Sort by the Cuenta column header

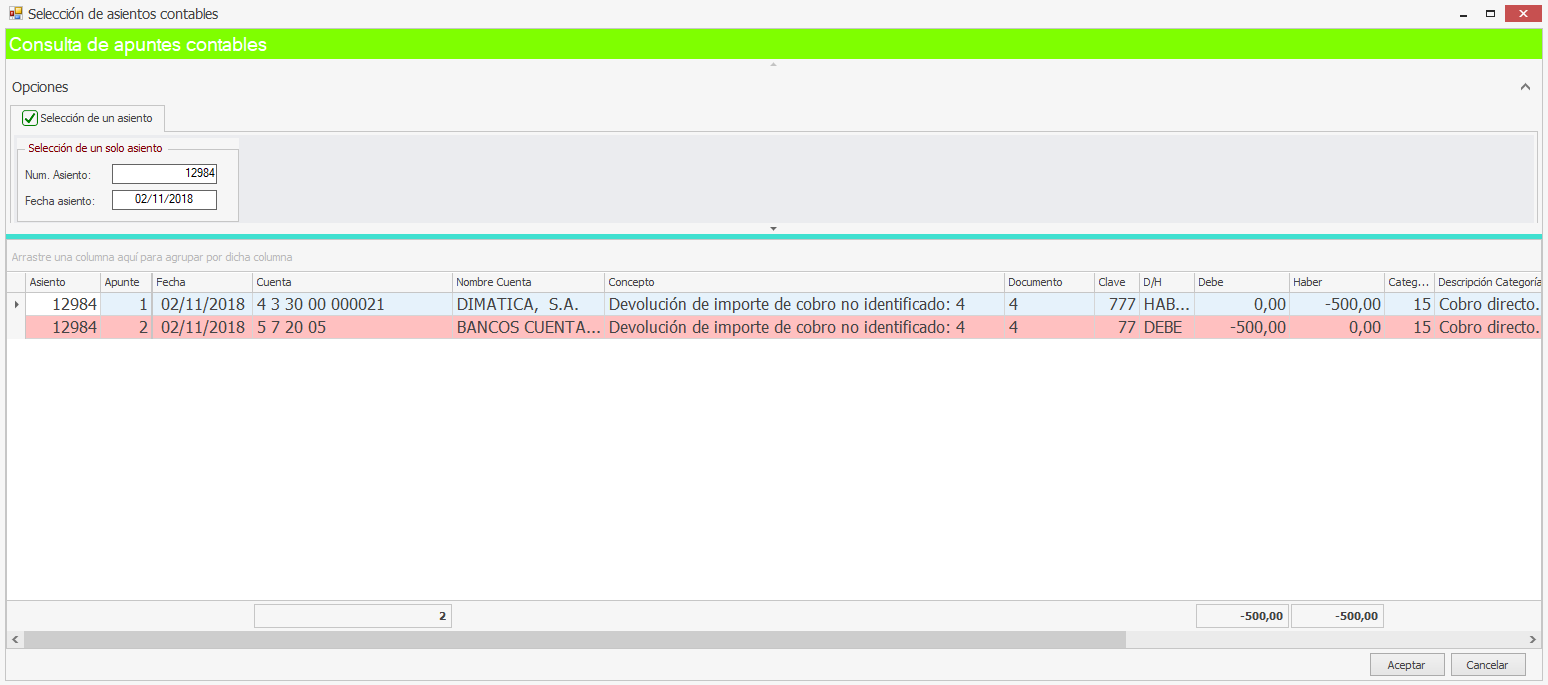pos(352,282)
